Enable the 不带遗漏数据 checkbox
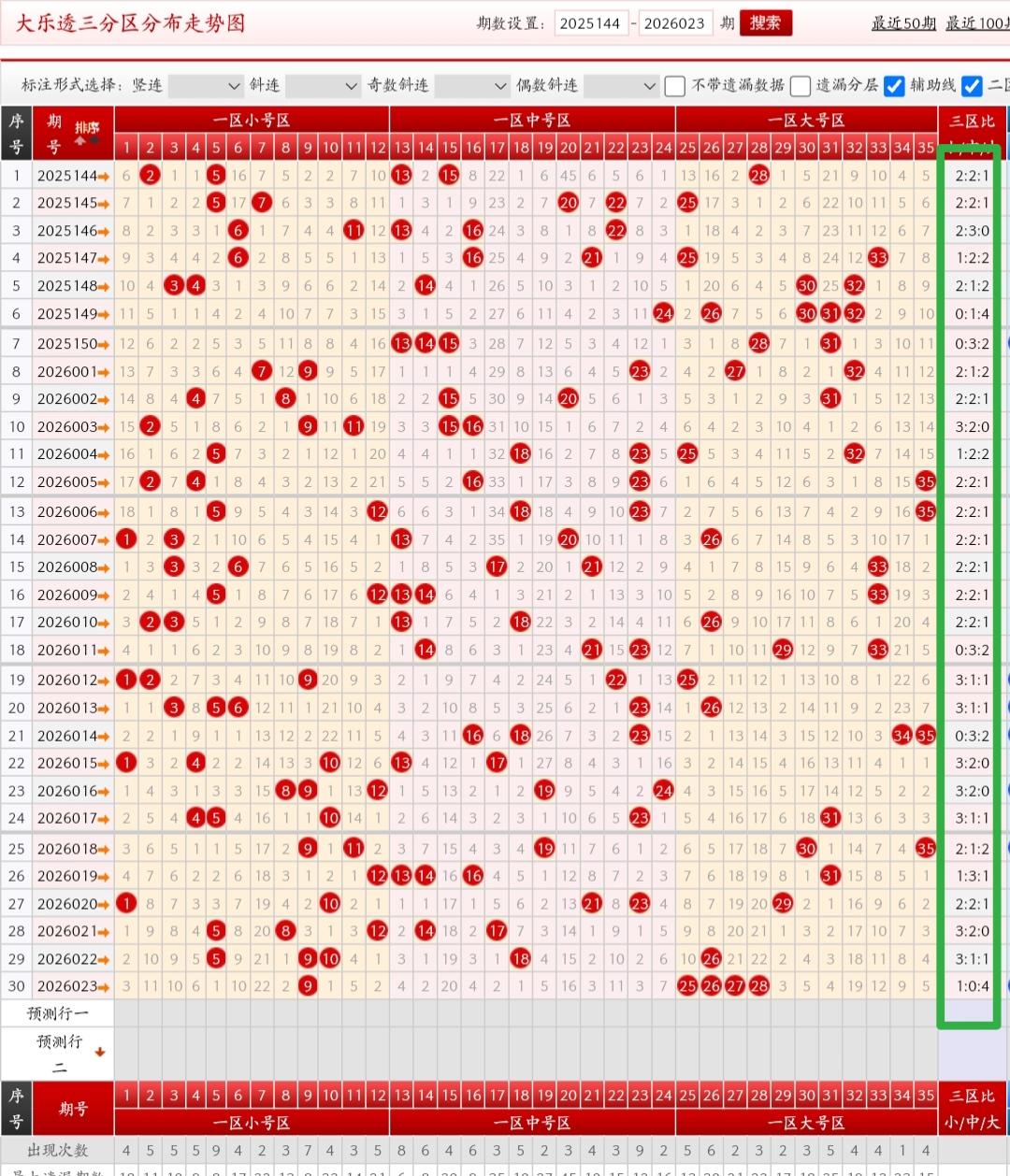The height and width of the screenshot is (1176, 1010). (x=674, y=86)
